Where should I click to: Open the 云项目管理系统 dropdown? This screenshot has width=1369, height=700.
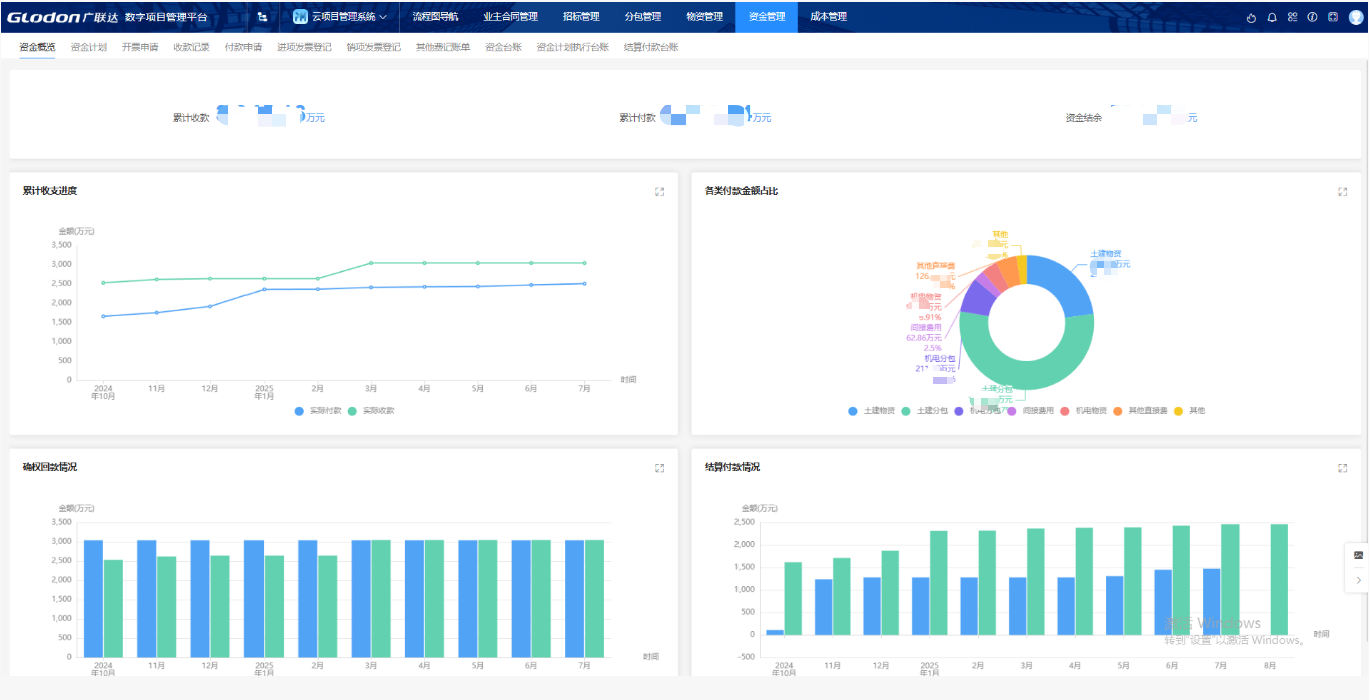click(x=340, y=17)
